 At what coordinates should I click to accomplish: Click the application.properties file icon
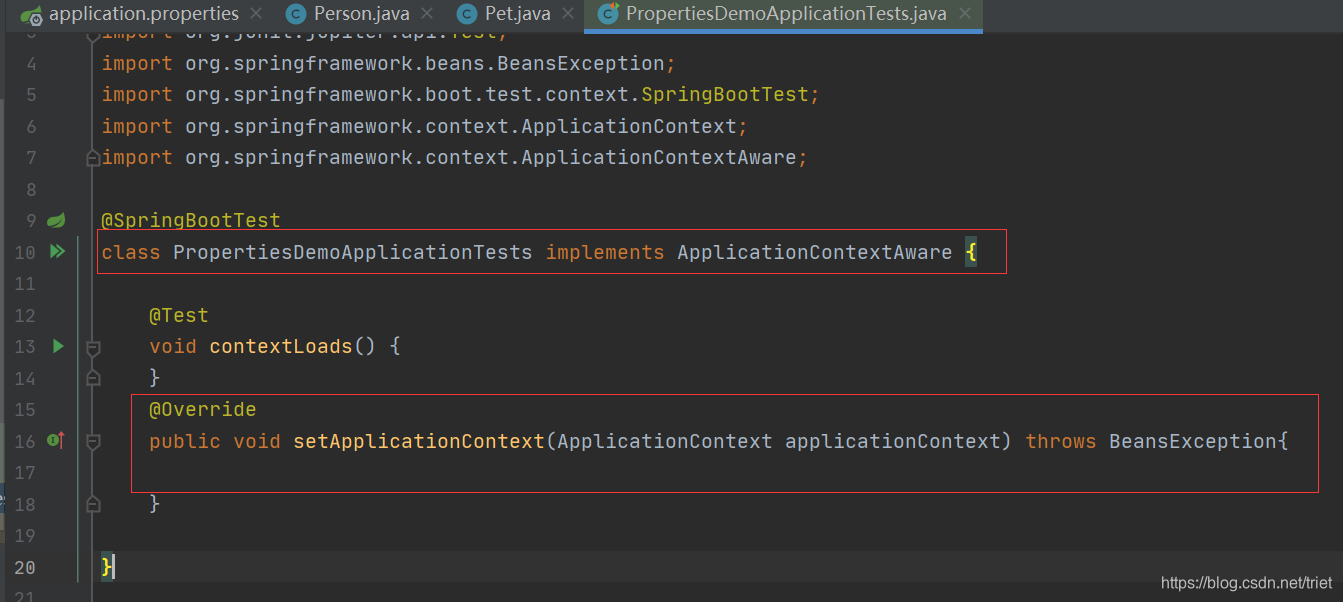point(31,15)
